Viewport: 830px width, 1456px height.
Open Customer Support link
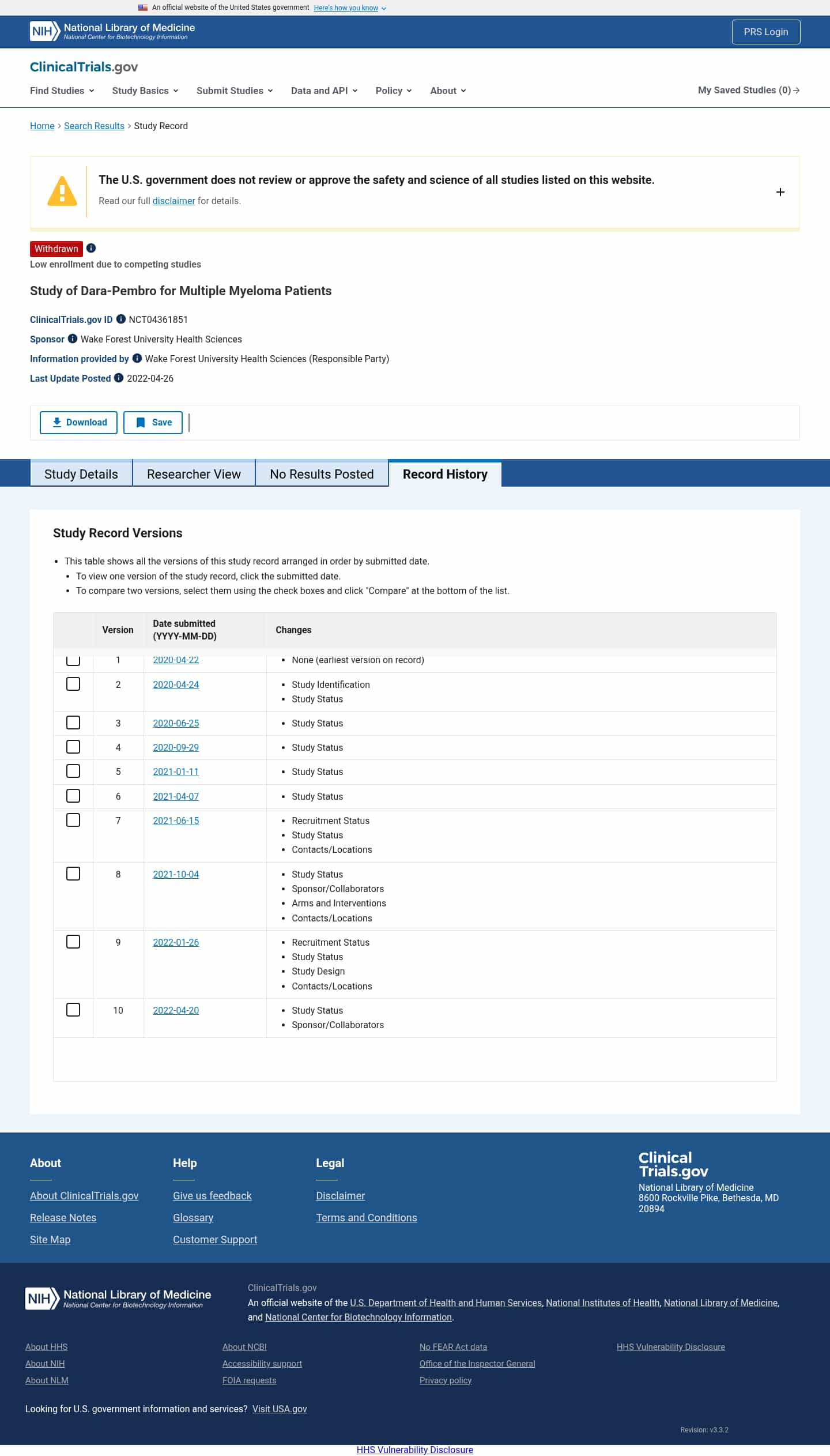point(215,1239)
